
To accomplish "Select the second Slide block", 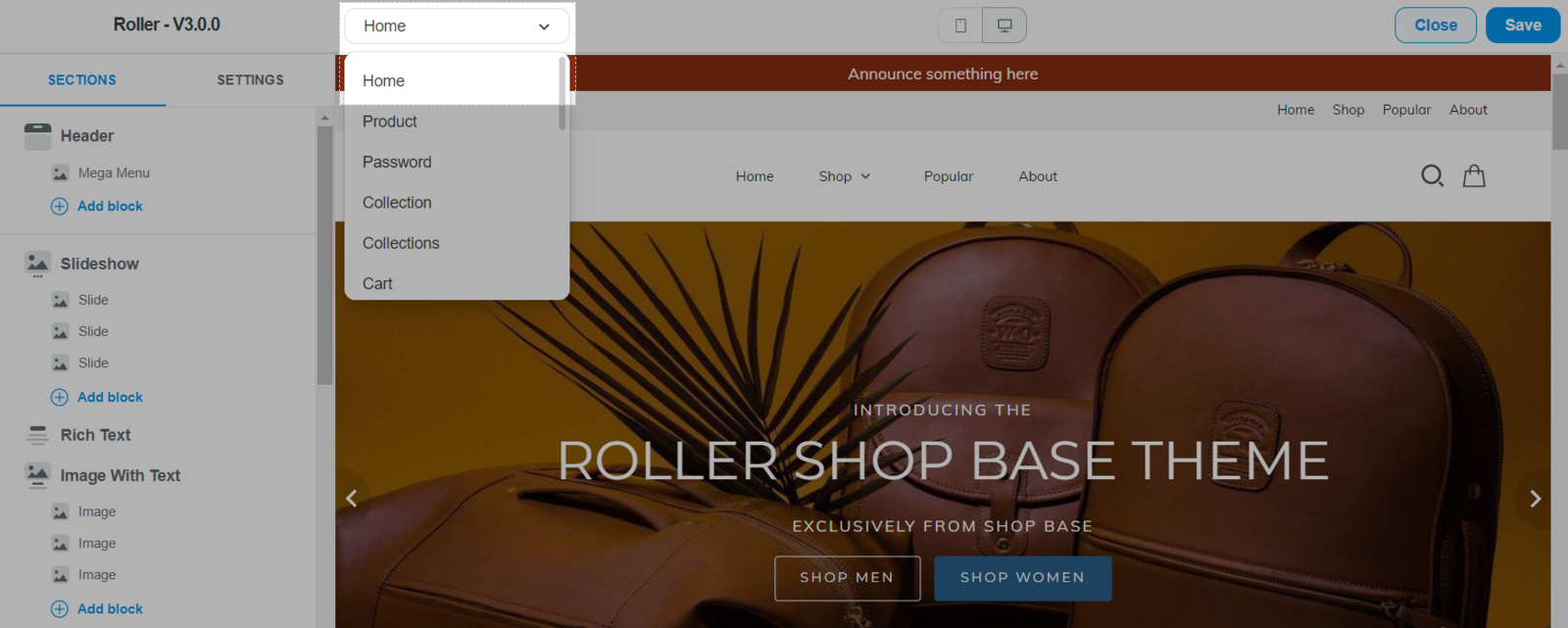I will click(x=93, y=332).
